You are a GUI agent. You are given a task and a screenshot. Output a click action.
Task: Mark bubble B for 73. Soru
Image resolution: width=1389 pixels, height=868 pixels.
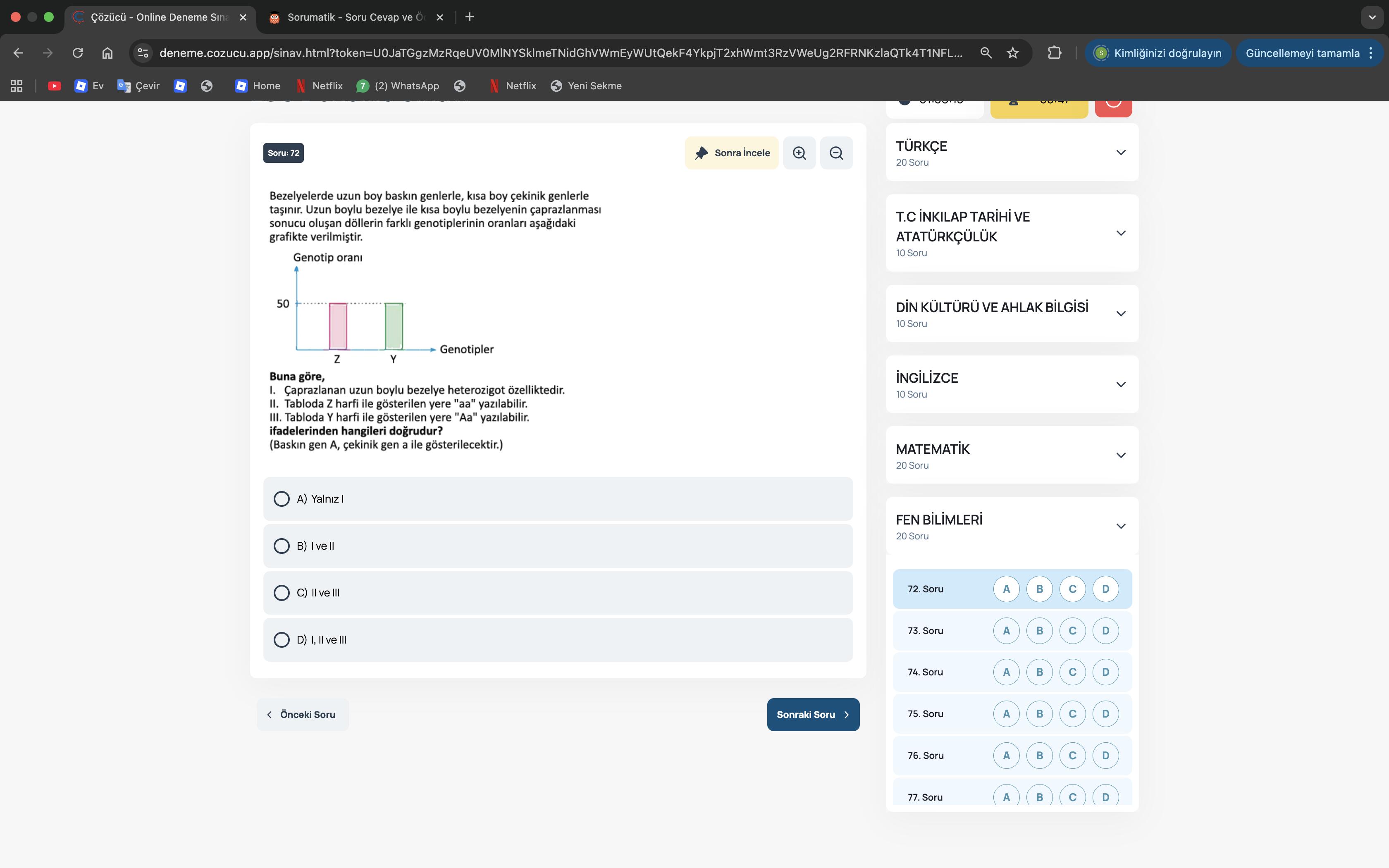(1039, 630)
